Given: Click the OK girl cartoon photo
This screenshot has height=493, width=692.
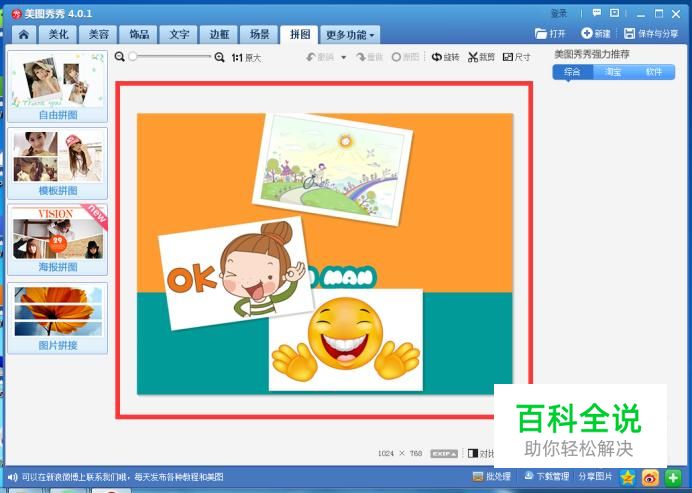Looking at the screenshot, I should coord(235,273).
